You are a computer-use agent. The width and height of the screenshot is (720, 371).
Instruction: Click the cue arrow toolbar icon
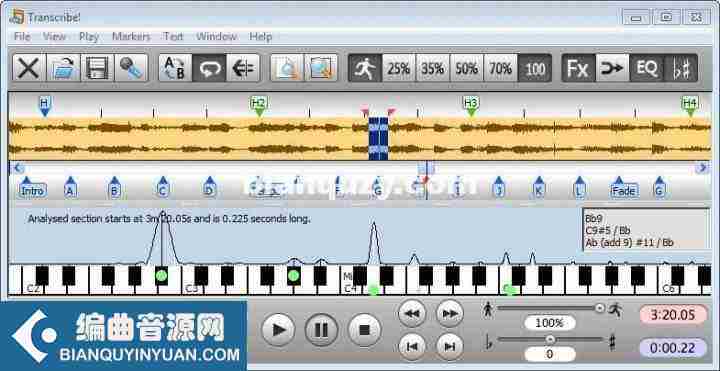tap(243, 68)
